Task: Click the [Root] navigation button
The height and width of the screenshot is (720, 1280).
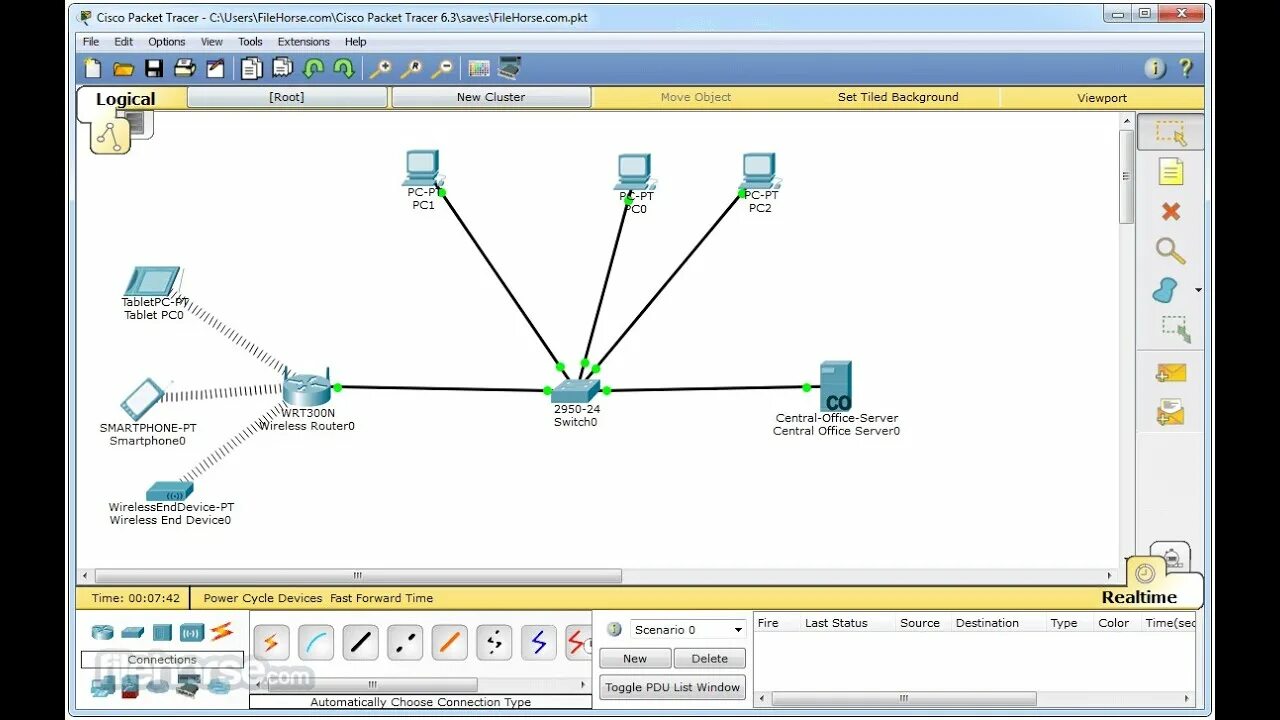Action: 287,97
